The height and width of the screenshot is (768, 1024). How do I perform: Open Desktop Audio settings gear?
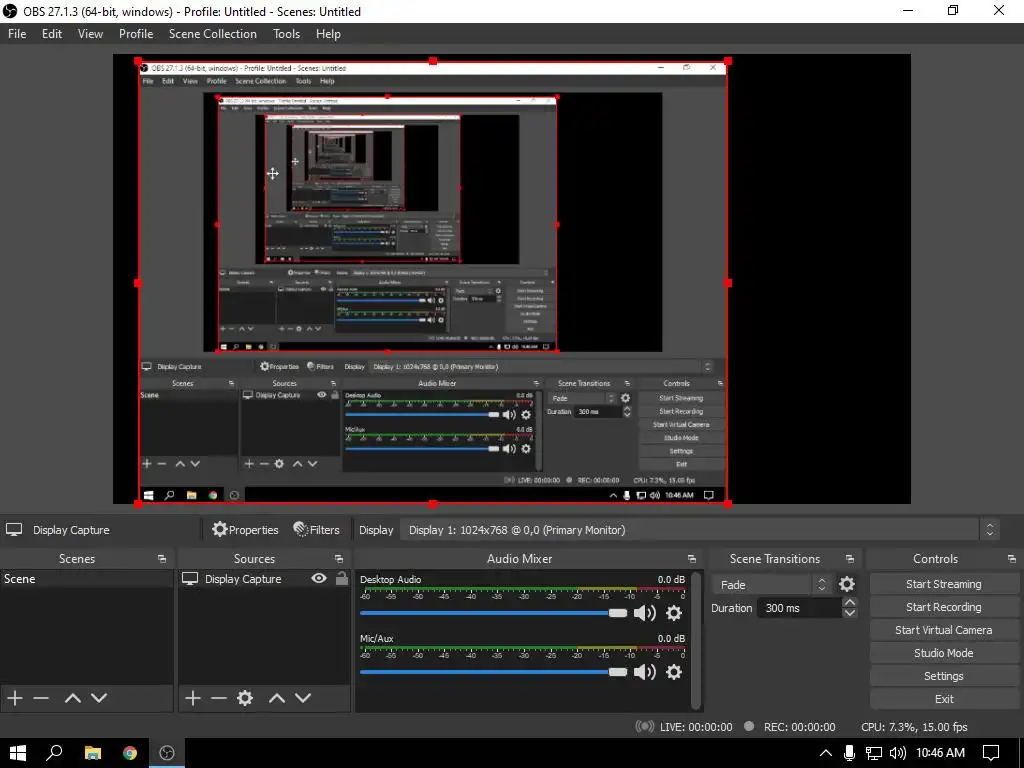(x=674, y=613)
